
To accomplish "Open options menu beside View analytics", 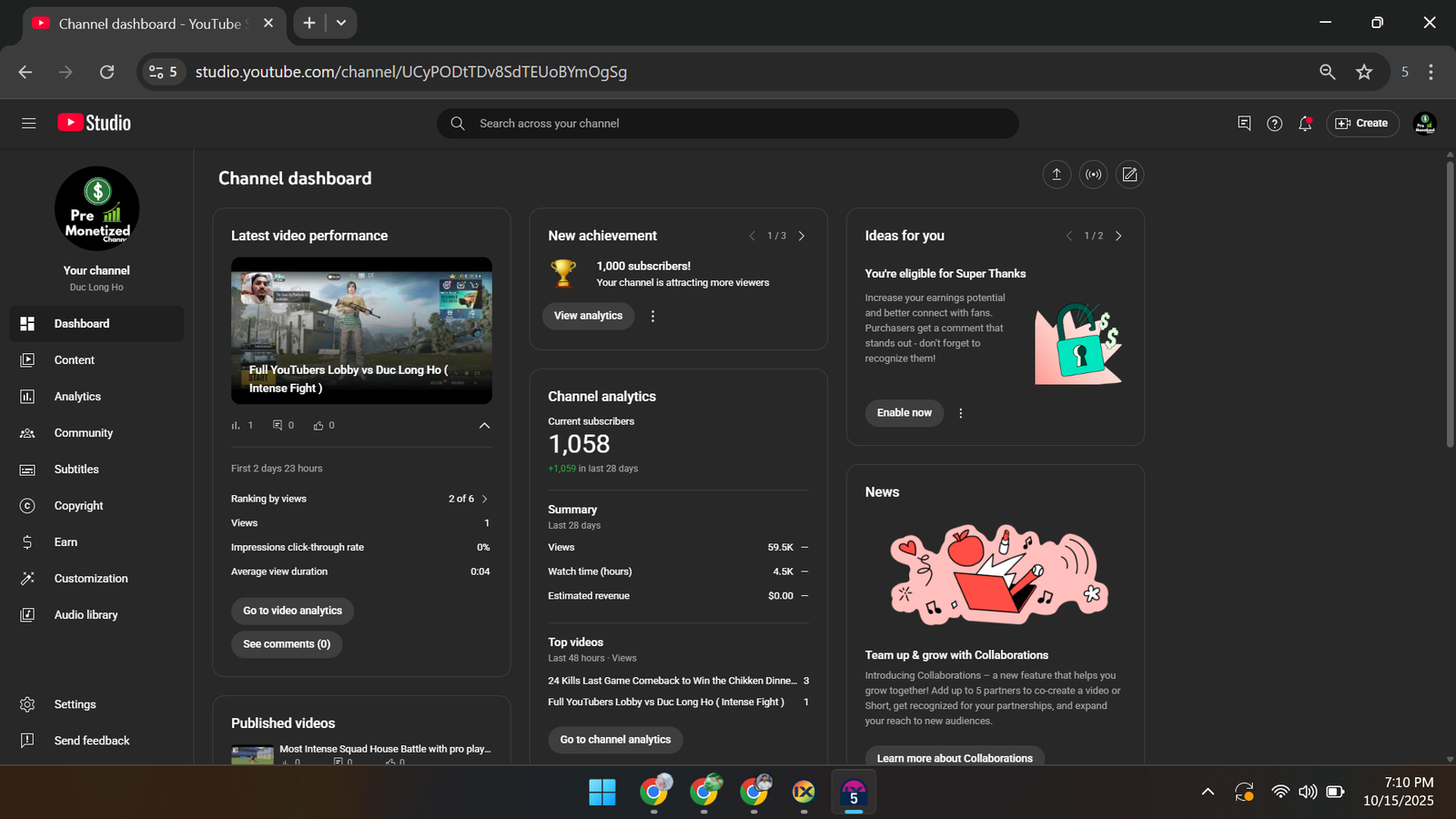I will (652, 316).
